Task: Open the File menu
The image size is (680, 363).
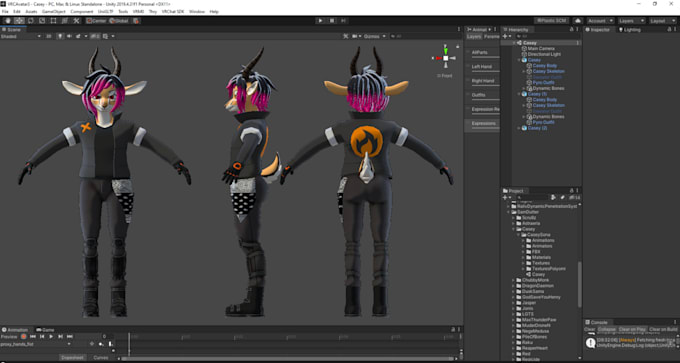Action: tap(5, 12)
